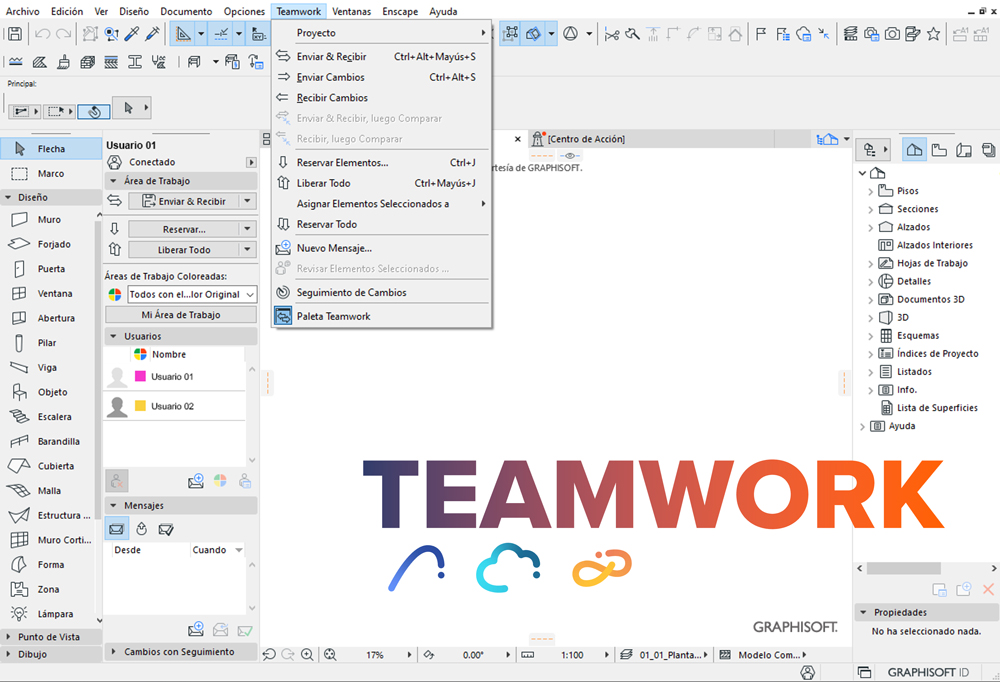Viewport: 1000px width, 682px height.
Task: Expand the Cambios con Seguimiento section
Action: pyautogui.click(x=112, y=652)
